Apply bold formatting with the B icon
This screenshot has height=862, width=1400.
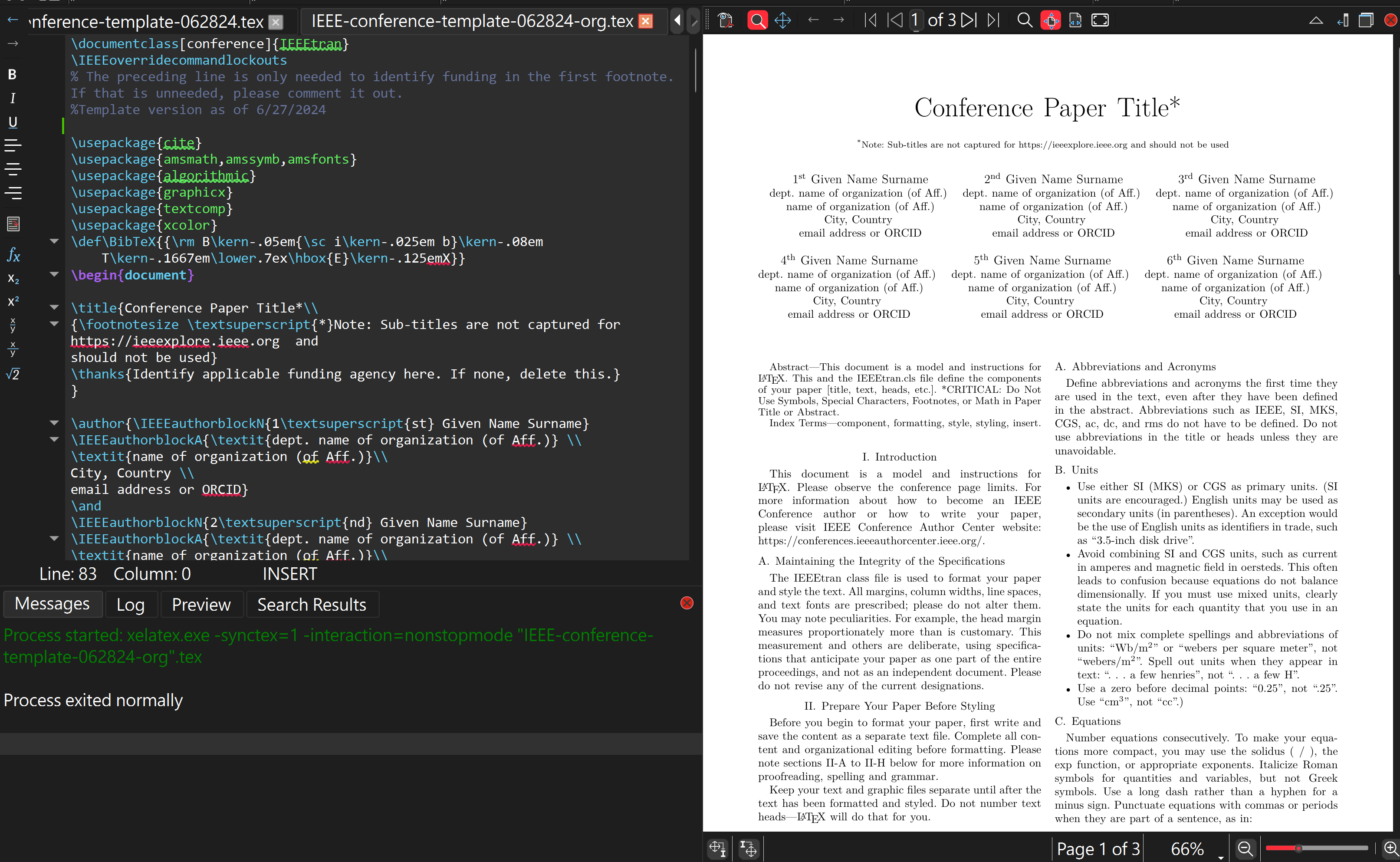[13, 74]
